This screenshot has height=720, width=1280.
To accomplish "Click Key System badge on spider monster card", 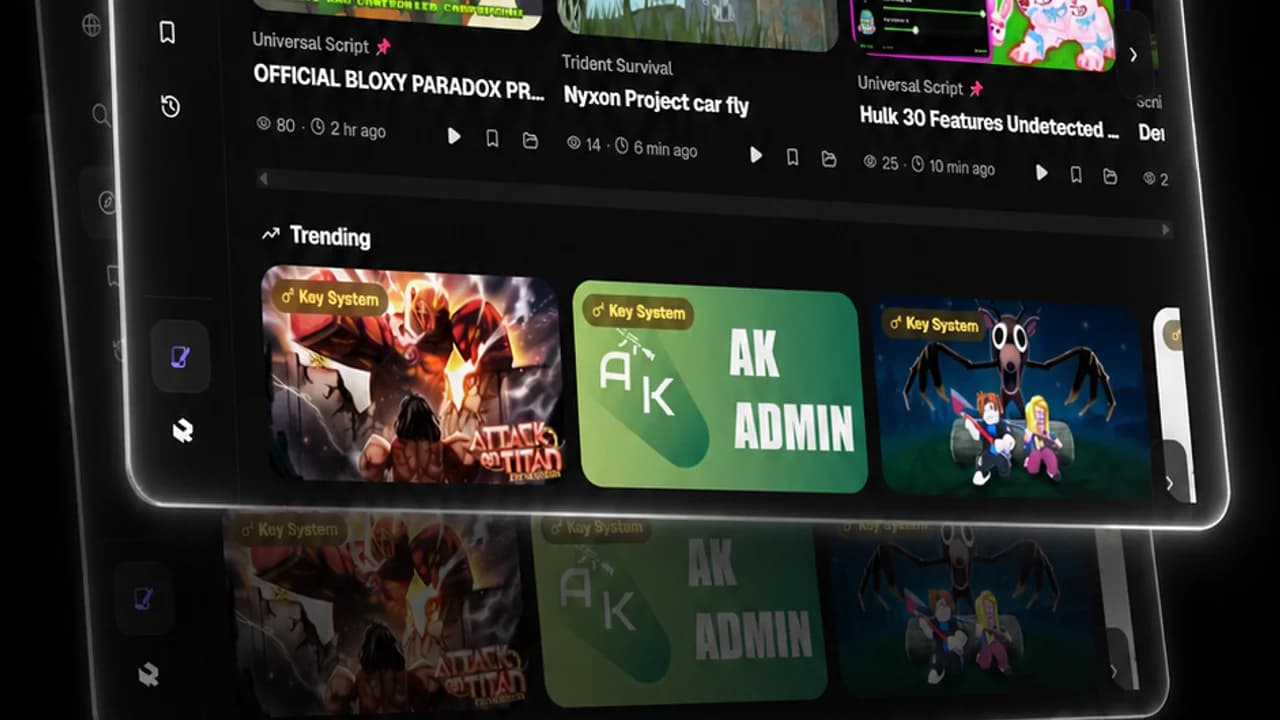I will [933, 324].
